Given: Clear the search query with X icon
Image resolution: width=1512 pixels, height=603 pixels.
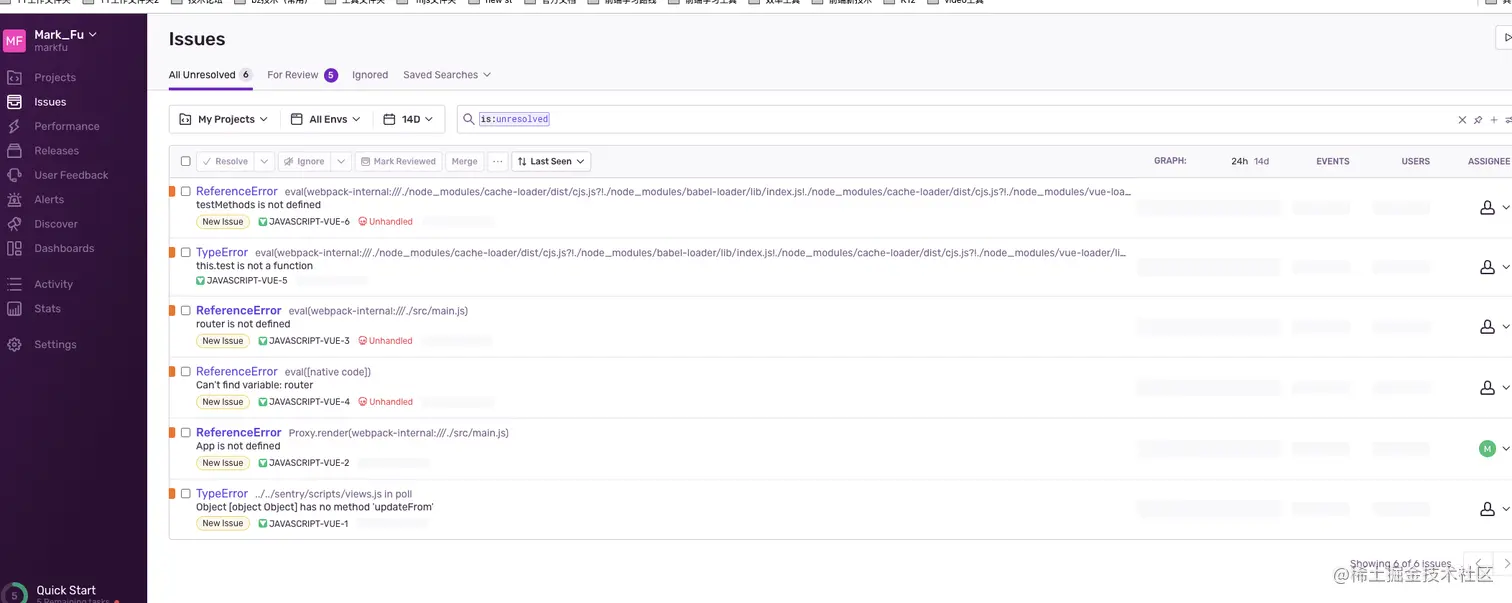Looking at the screenshot, I should 1462,120.
